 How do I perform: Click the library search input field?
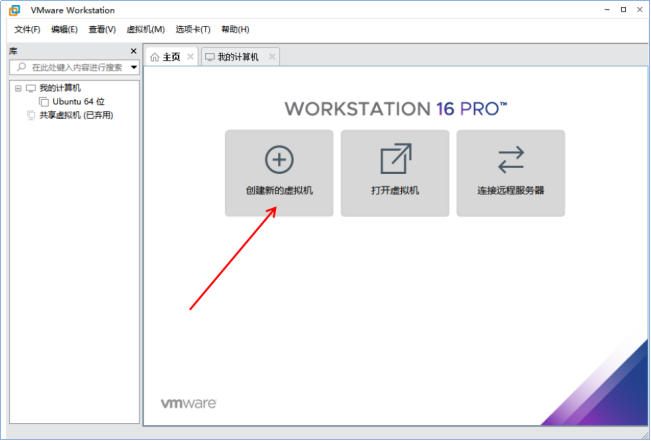point(74,67)
